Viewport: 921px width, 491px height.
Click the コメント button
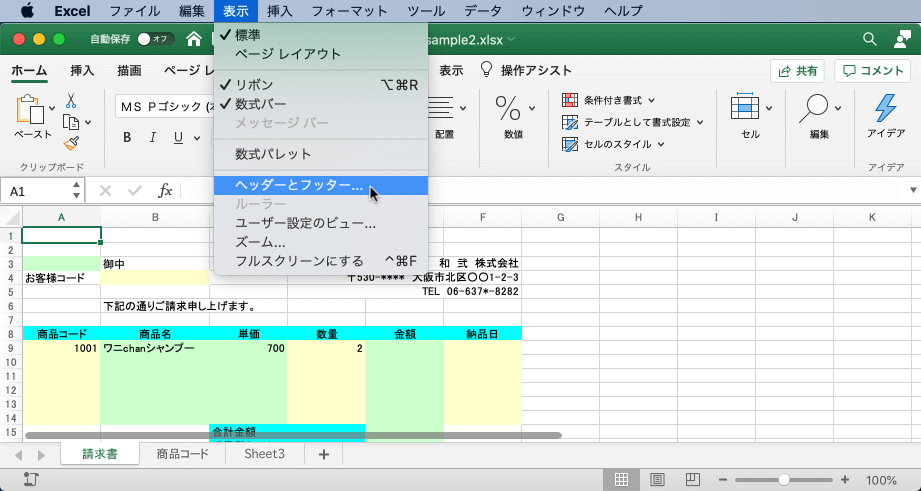(872, 71)
